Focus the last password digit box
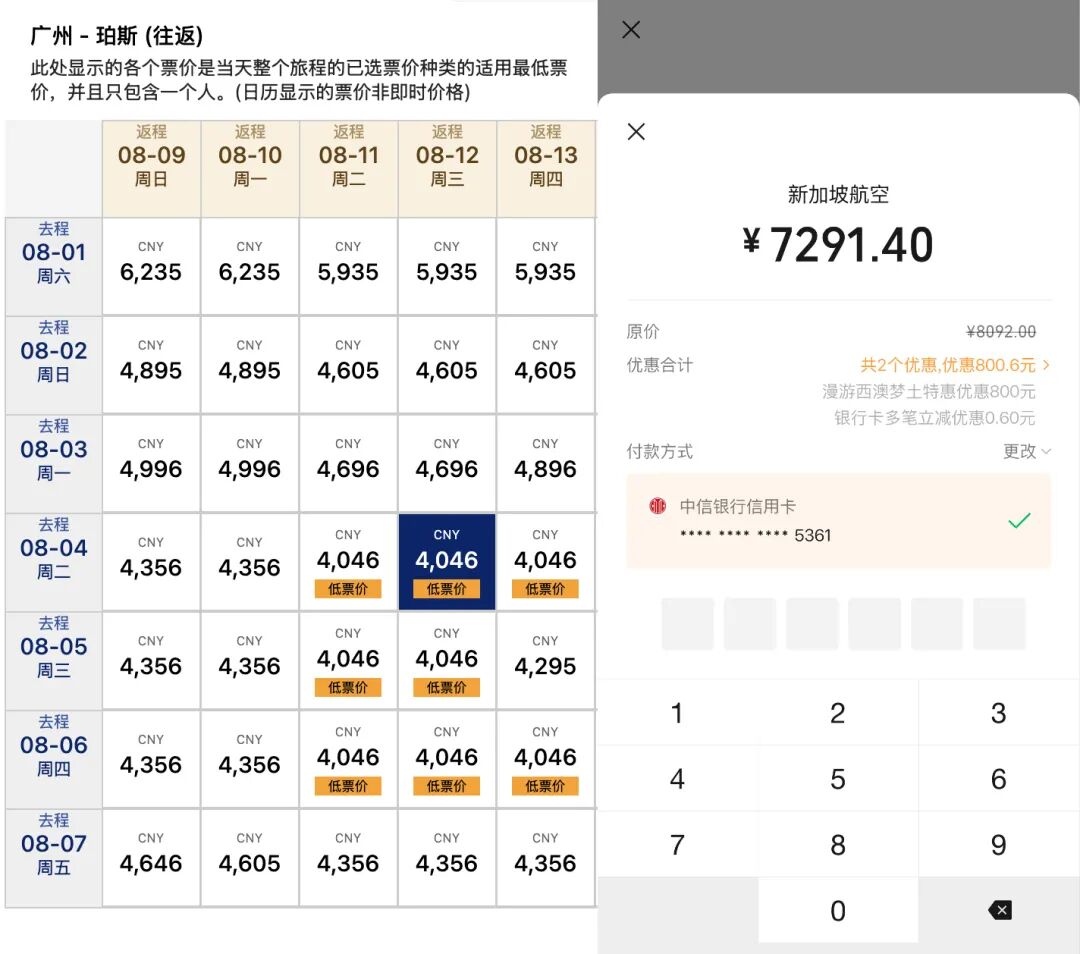This screenshot has width=1080, height=954. 999,624
